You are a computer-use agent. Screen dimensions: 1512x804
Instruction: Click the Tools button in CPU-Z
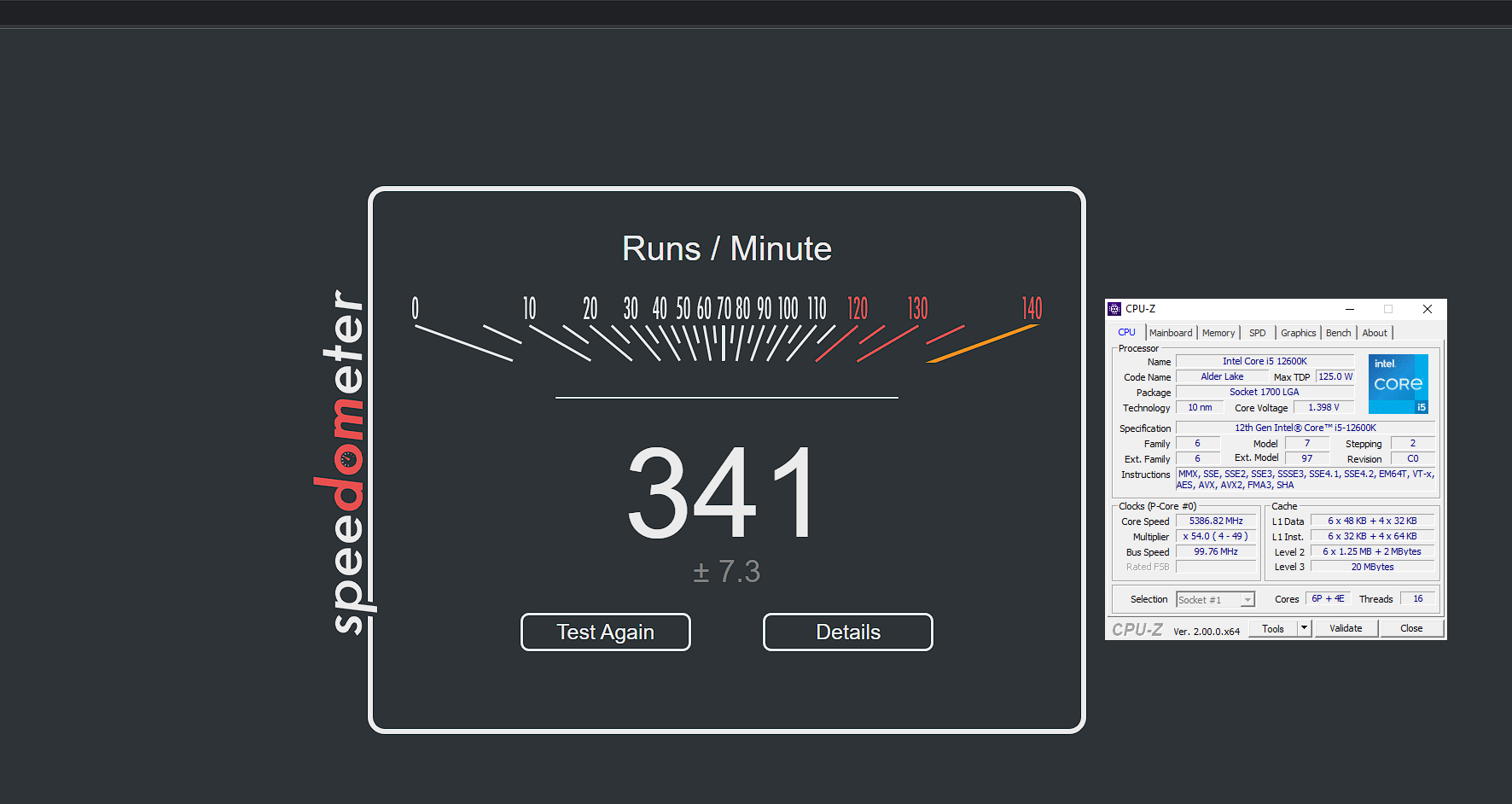(x=1273, y=629)
